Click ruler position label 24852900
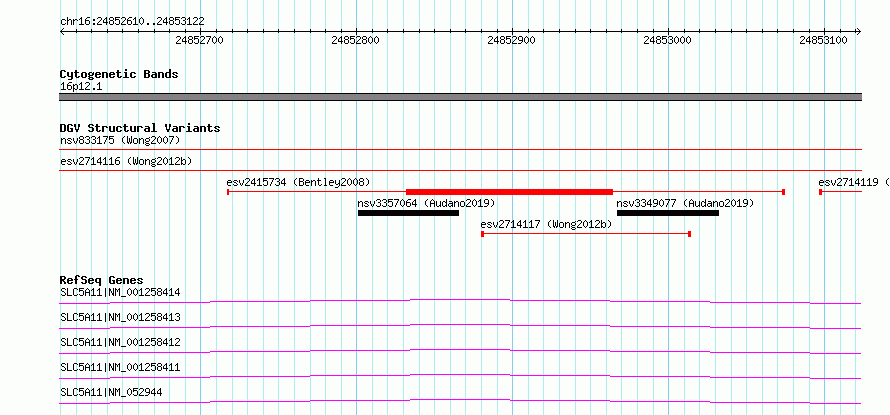Viewport: 890px width, 415px height. point(511,40)
